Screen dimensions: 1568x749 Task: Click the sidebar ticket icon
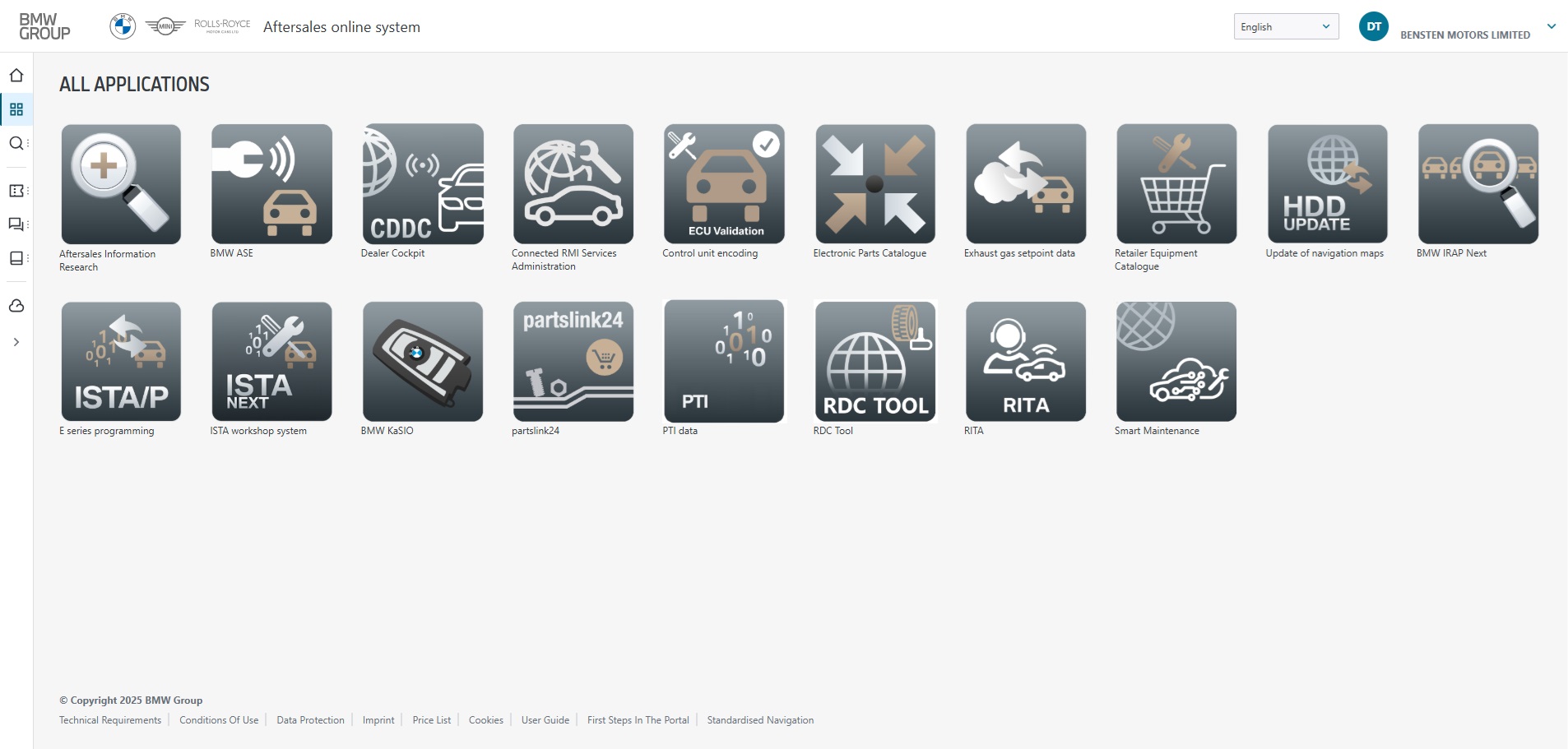[x=16, y=191]
